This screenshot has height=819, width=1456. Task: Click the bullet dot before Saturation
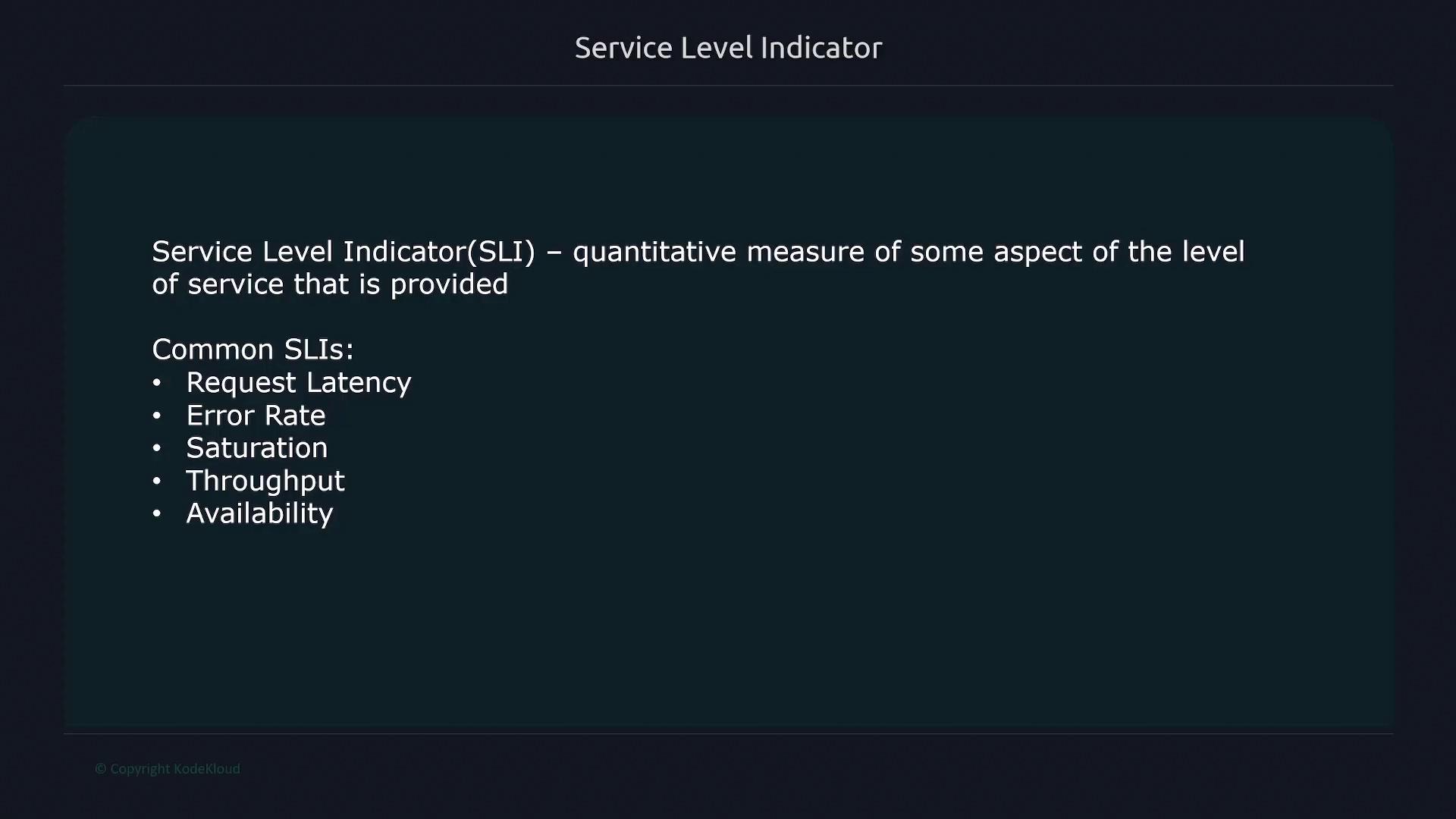[157, 448]
